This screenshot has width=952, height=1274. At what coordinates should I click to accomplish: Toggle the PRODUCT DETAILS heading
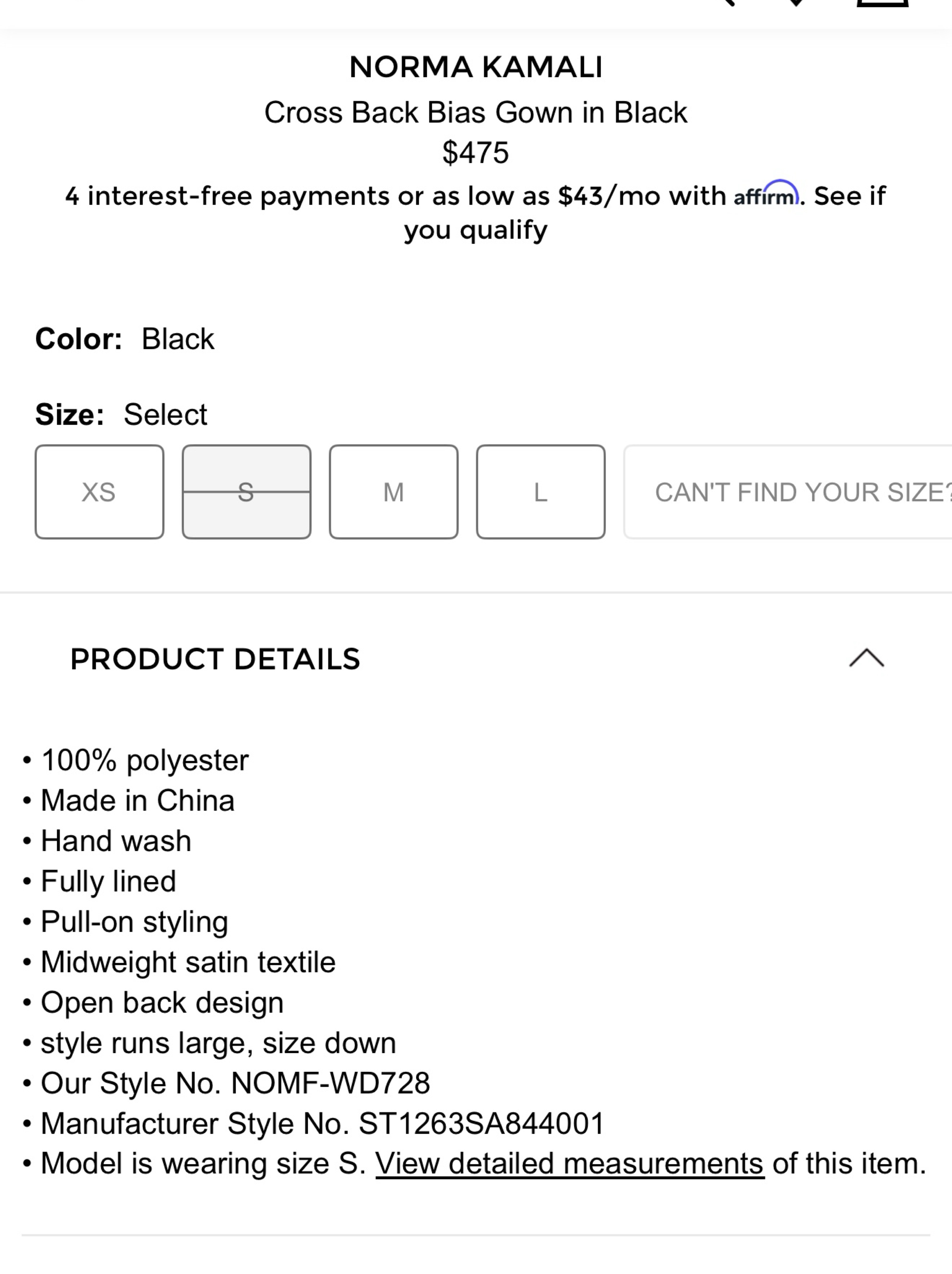click(215, 659)
